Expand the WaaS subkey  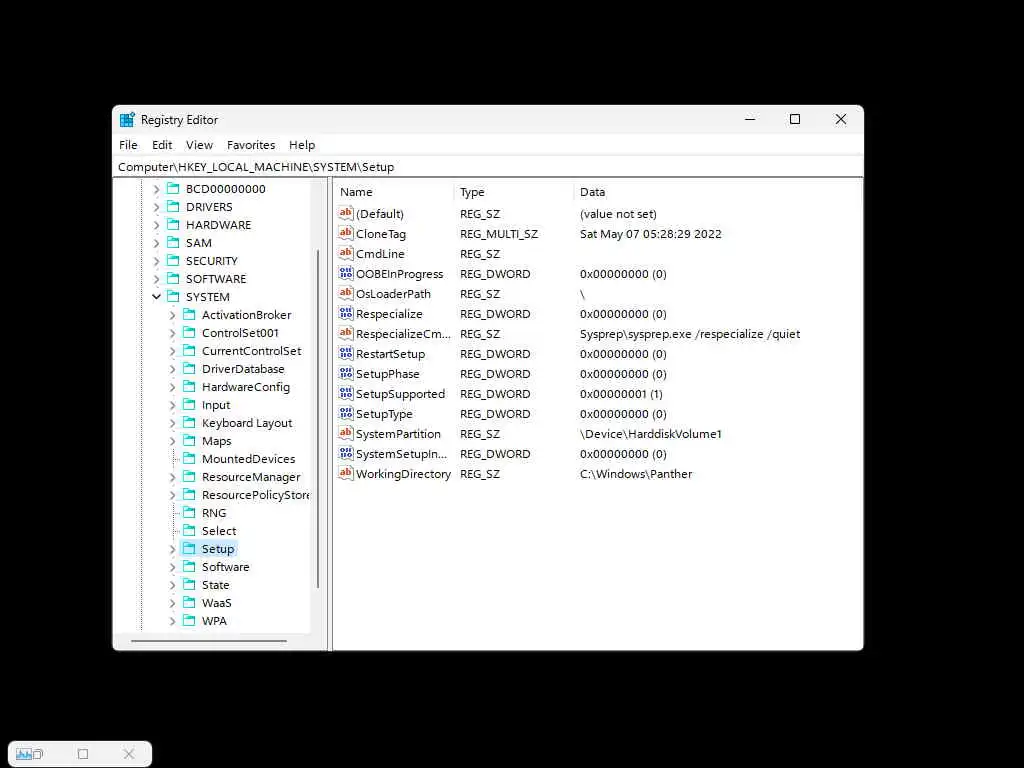pyautogui.click(x=172, y=603)
